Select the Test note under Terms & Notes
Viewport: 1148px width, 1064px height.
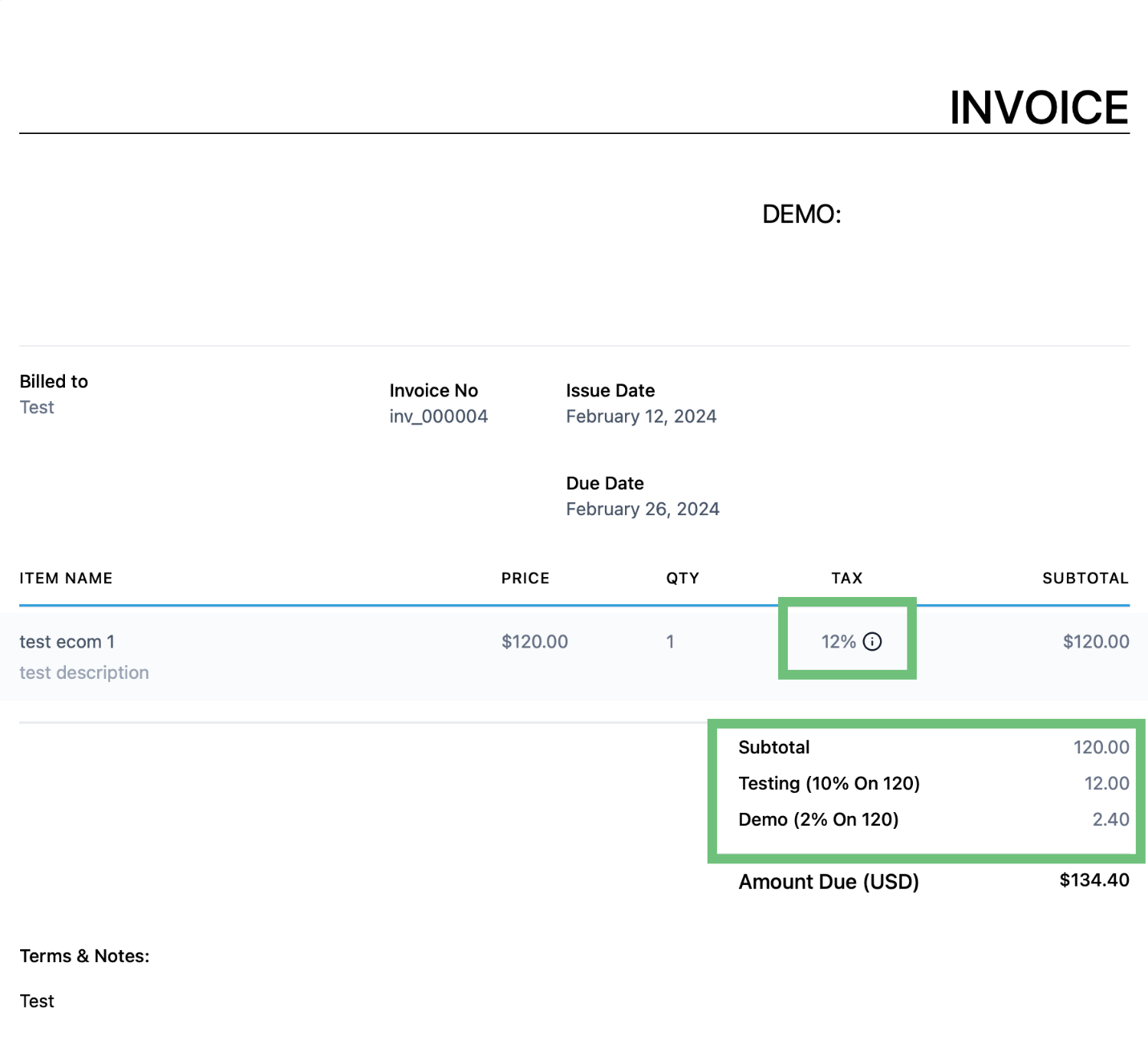click(x=37, y=1001)
